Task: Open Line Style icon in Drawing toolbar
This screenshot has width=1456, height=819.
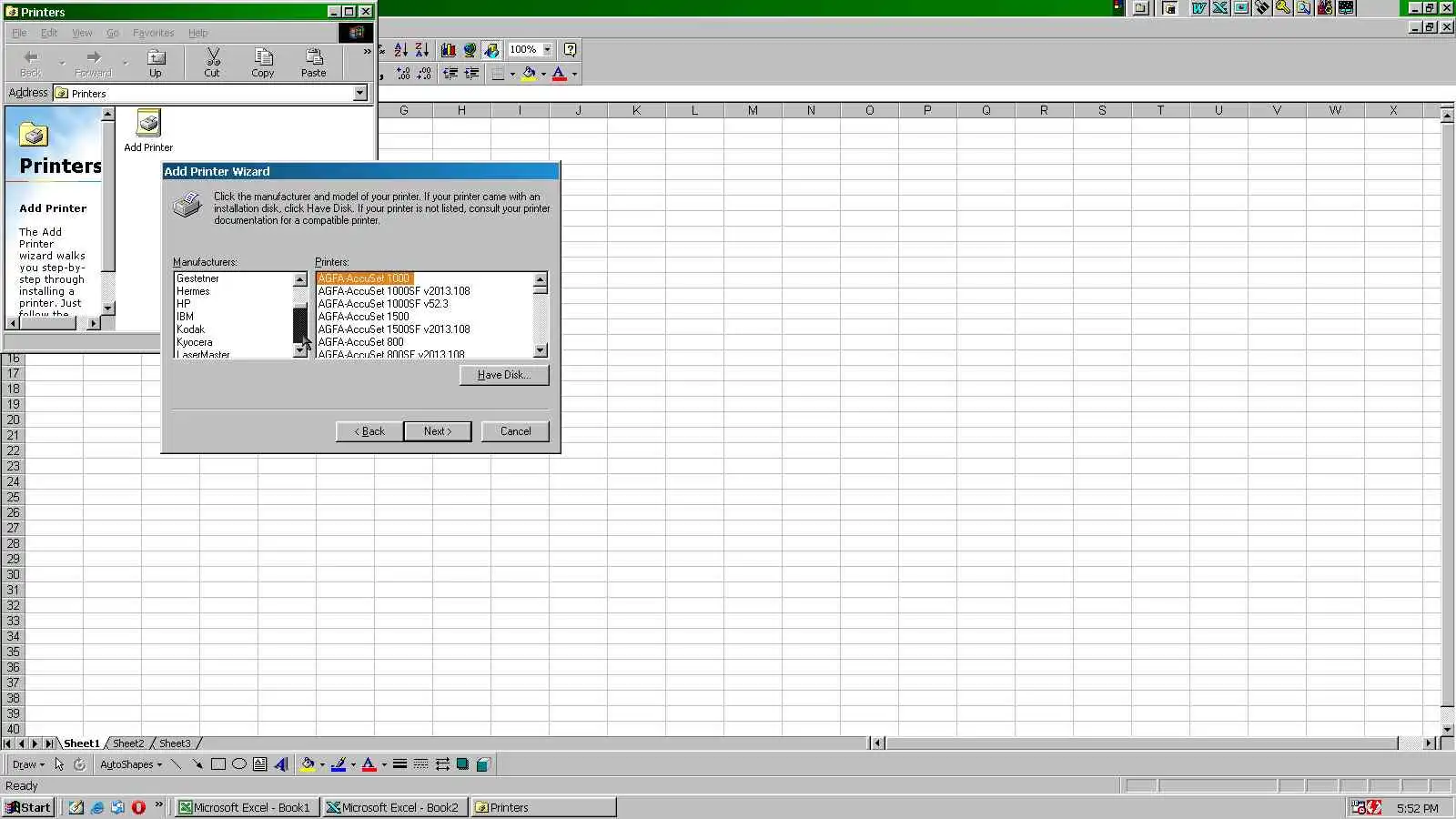Action: (399, 764)
